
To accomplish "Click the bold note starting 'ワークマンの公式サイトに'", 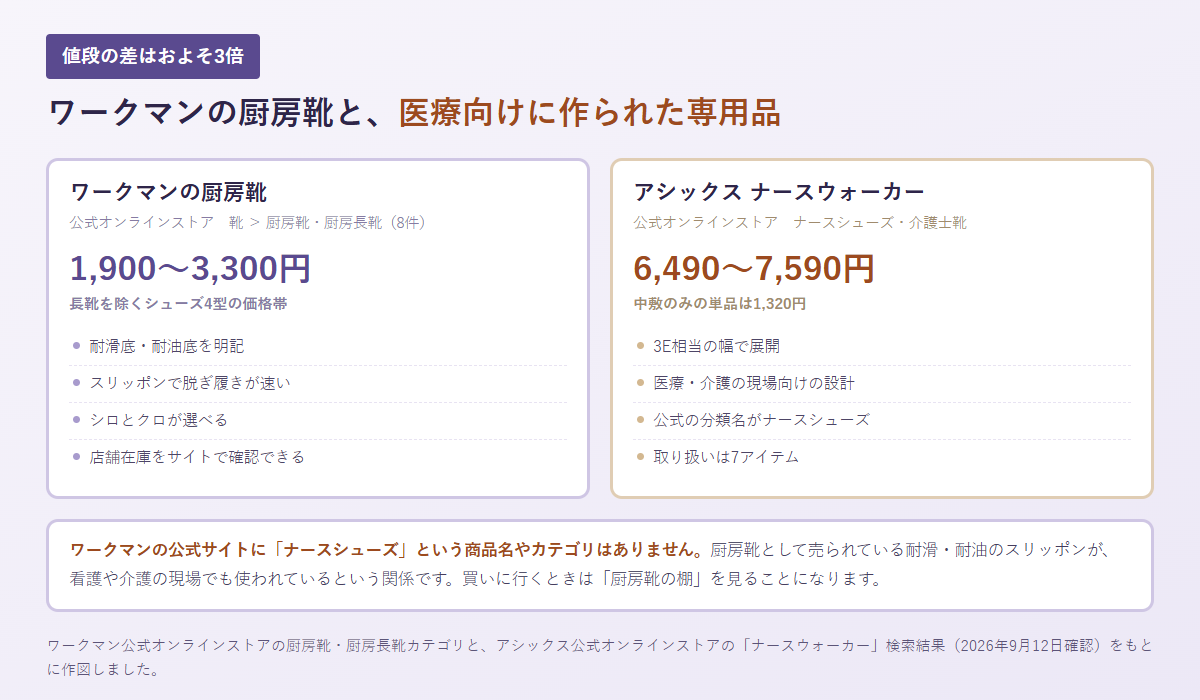I will (388, 550).
